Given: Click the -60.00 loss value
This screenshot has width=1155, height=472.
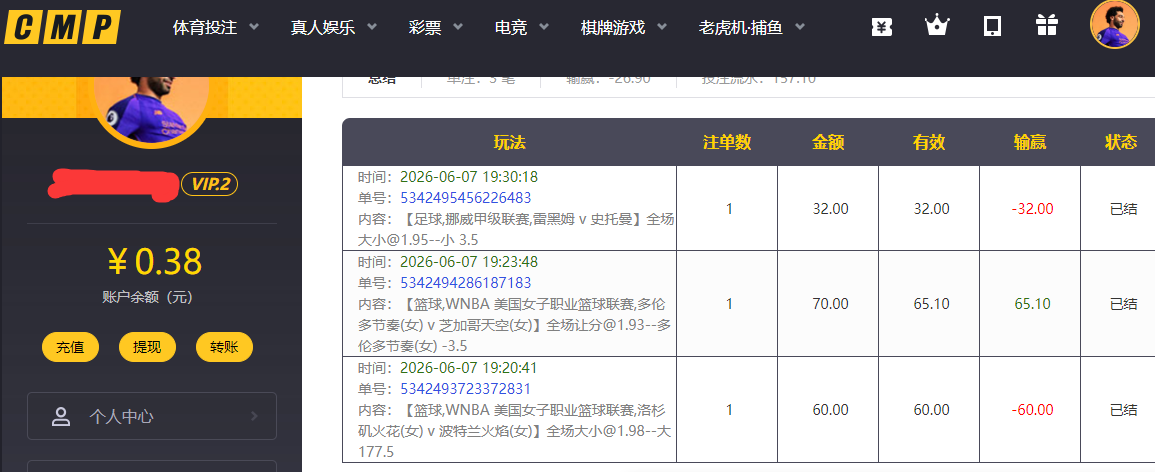Looking at the screenshot, I should click(x=1032, y=410).
